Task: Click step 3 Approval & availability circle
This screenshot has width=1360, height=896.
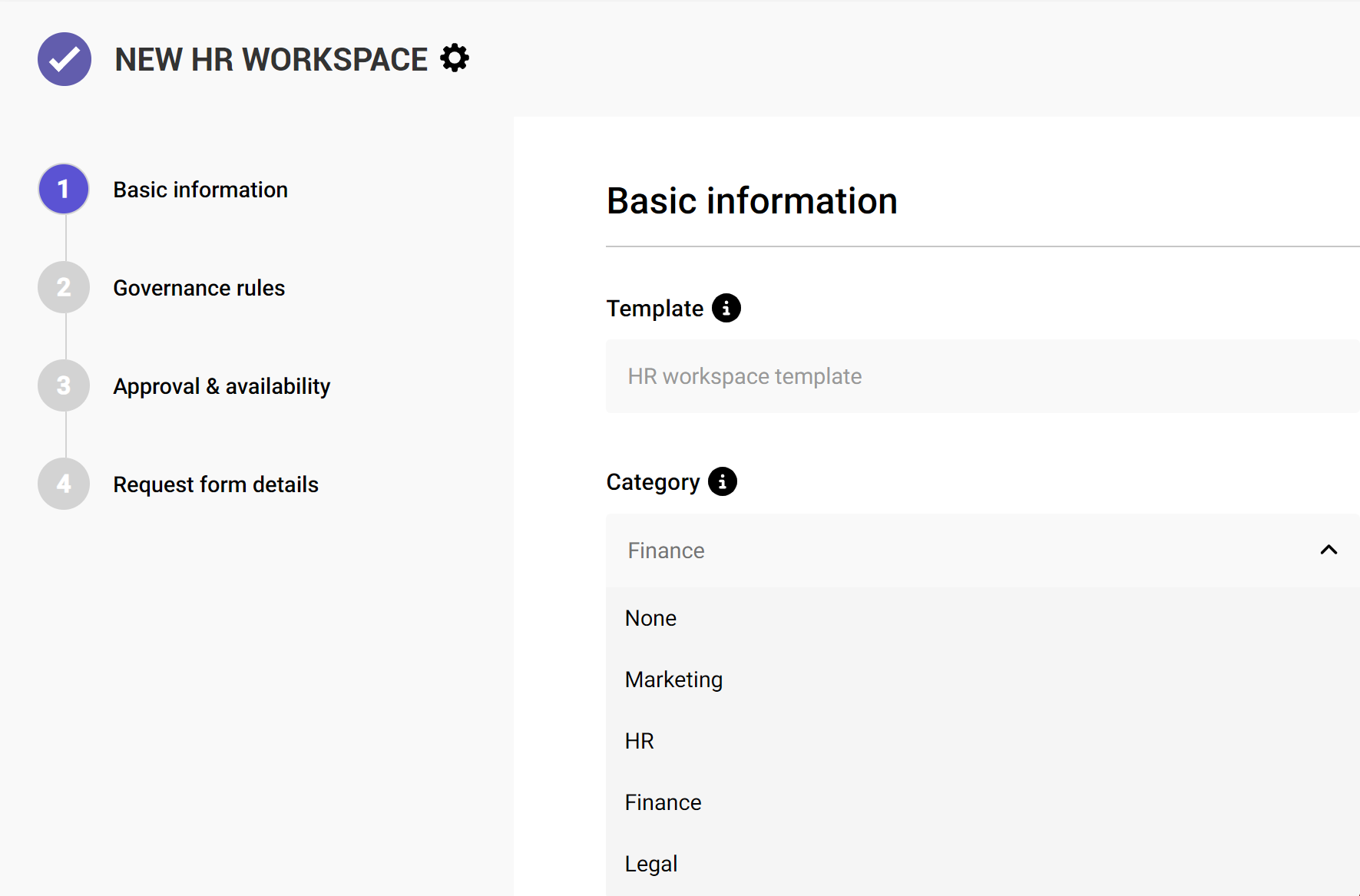Action: pyautogui.click(x=63, y=385)
